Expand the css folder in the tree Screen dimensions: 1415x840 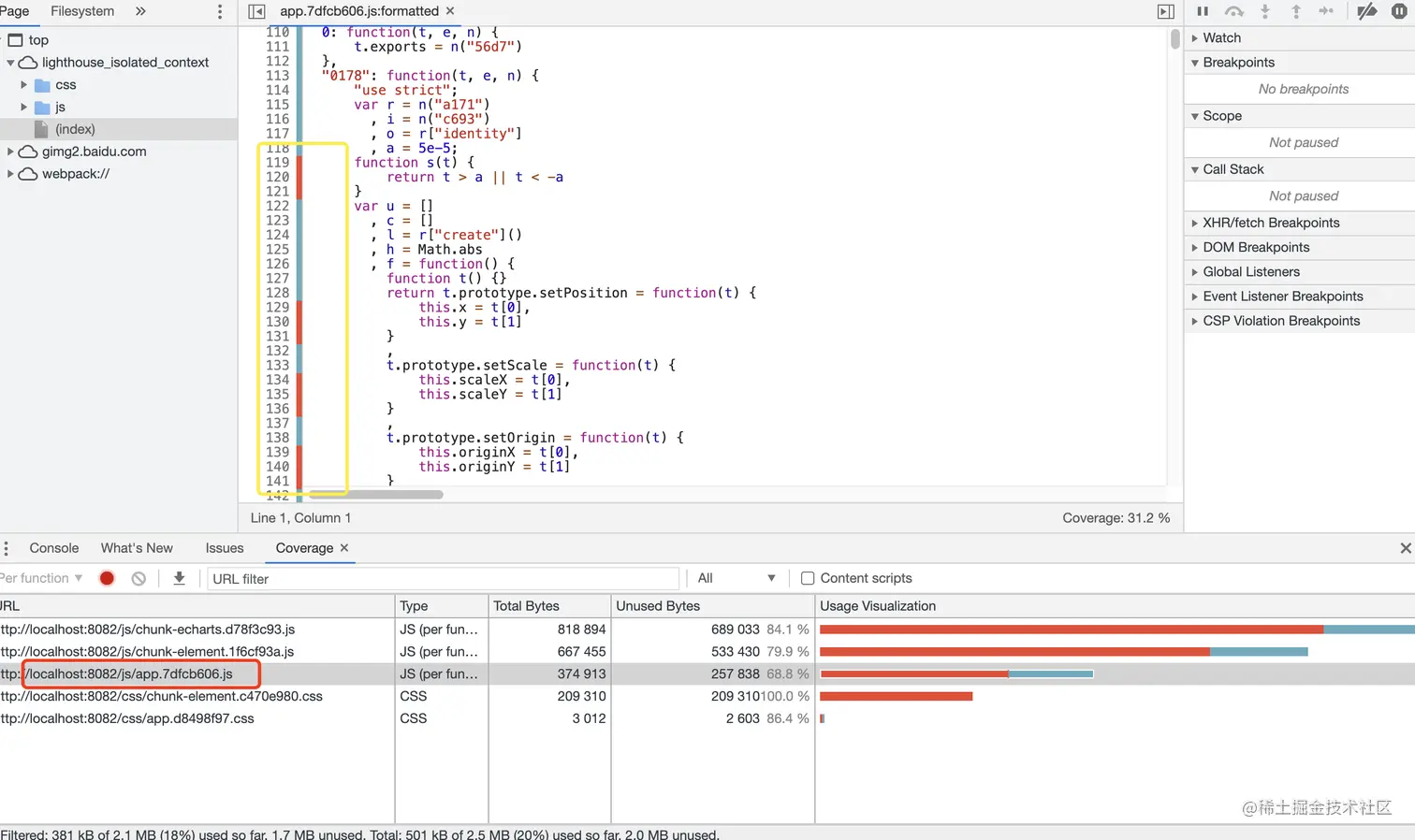click(x=24, y=84)
